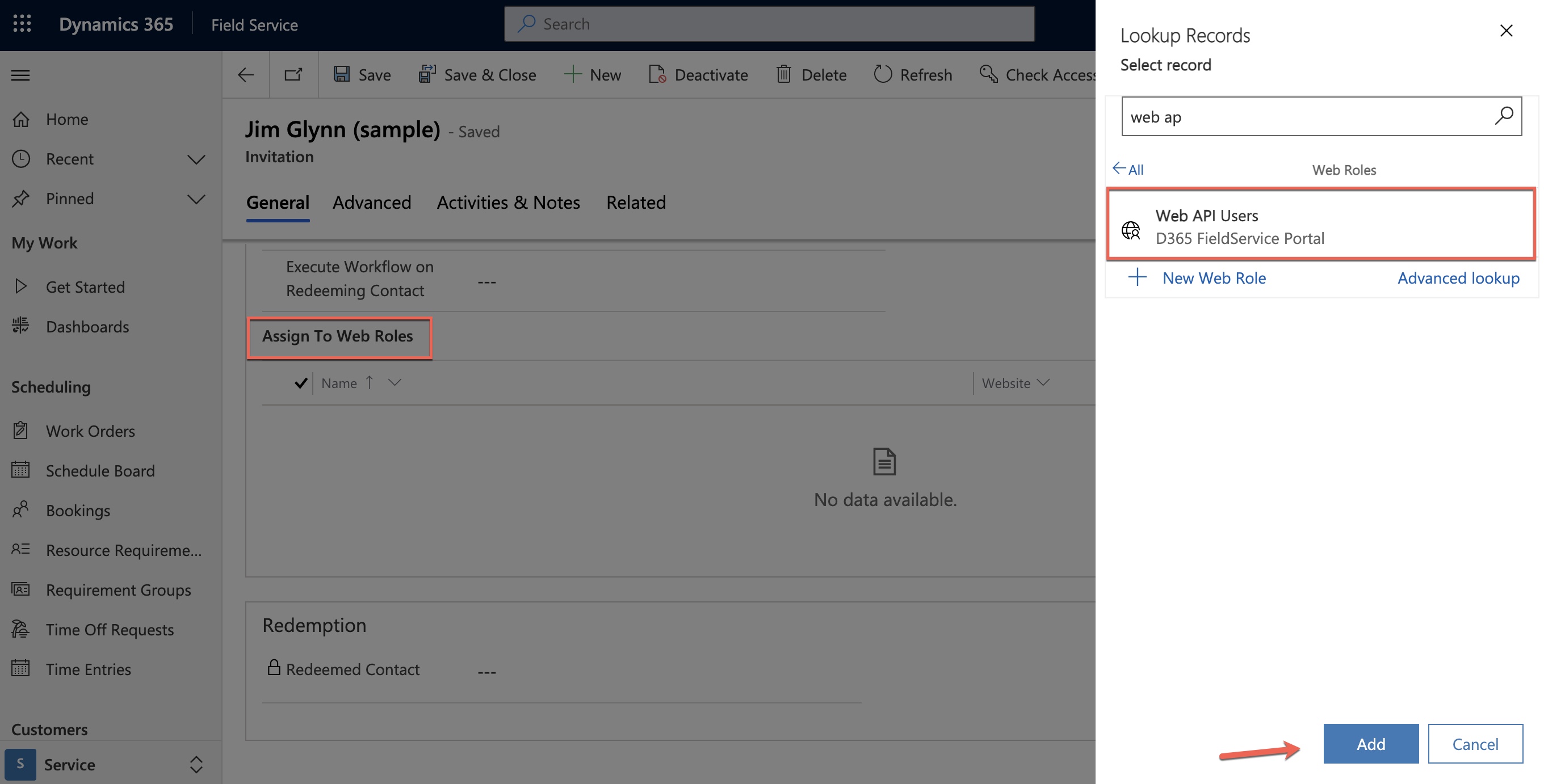Open Name column dropdown

coord(395,382)
